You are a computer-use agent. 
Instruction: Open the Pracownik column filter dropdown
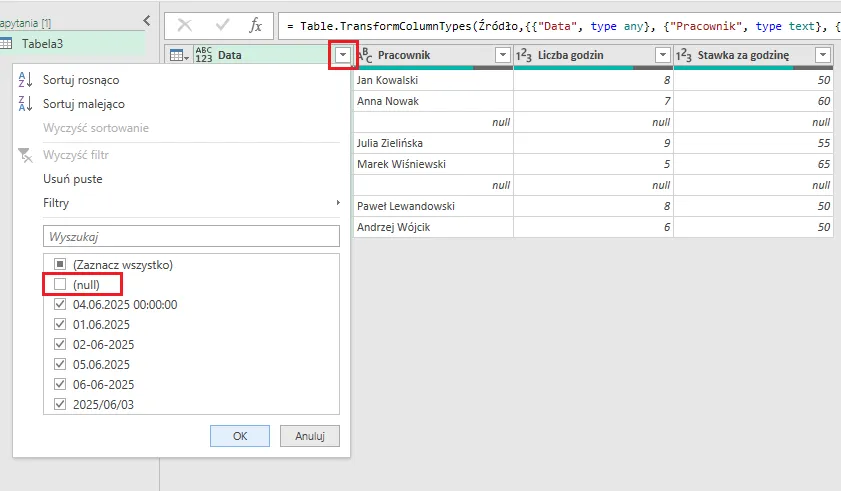pos(502,55)
